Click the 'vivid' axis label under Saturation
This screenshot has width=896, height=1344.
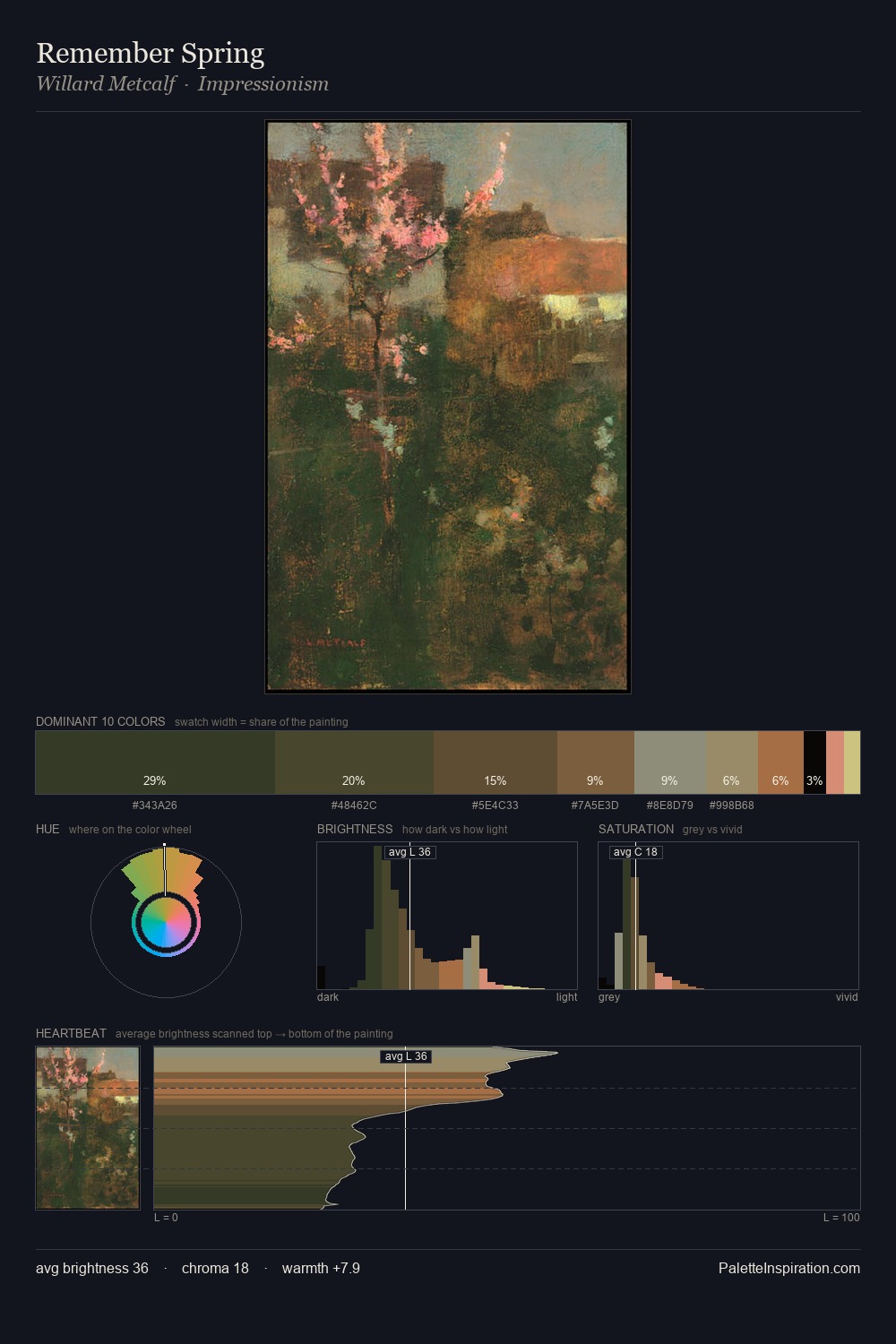(x=847, y=997)
